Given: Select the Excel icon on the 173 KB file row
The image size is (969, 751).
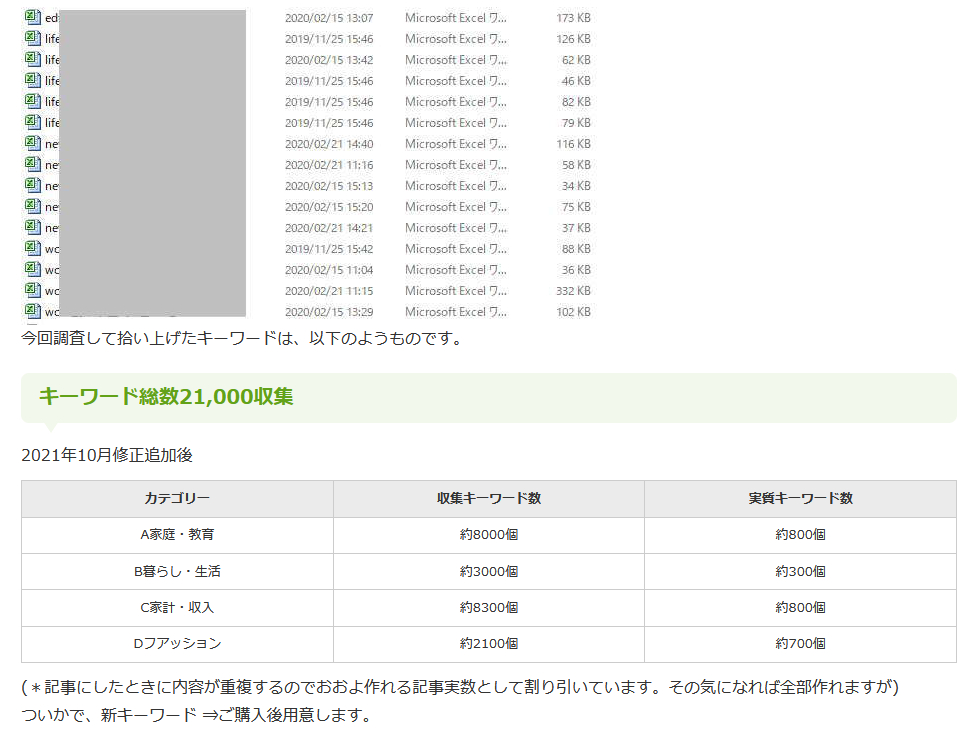Looking at the screenshot, I should click(30, 17).
